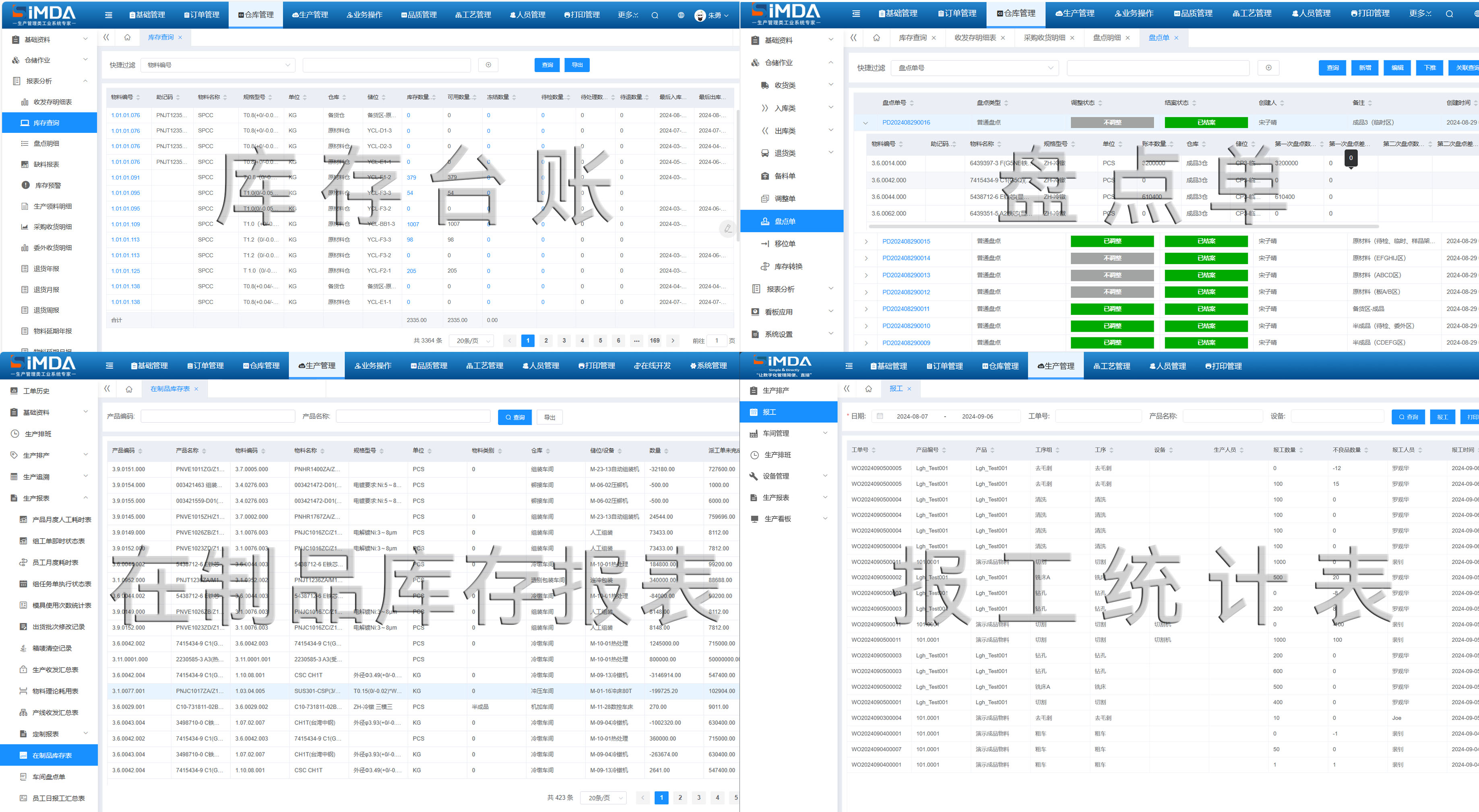Click the globe language icon in header
Screen dimensions: 1479x812
pyautogui.click(x=680, y=15)
